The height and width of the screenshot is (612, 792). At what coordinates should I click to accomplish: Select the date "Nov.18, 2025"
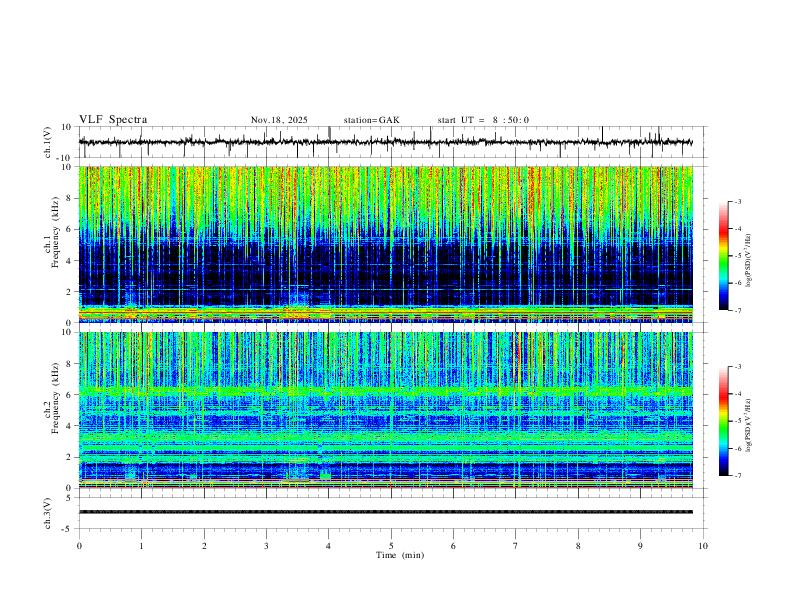pos(279,120)
